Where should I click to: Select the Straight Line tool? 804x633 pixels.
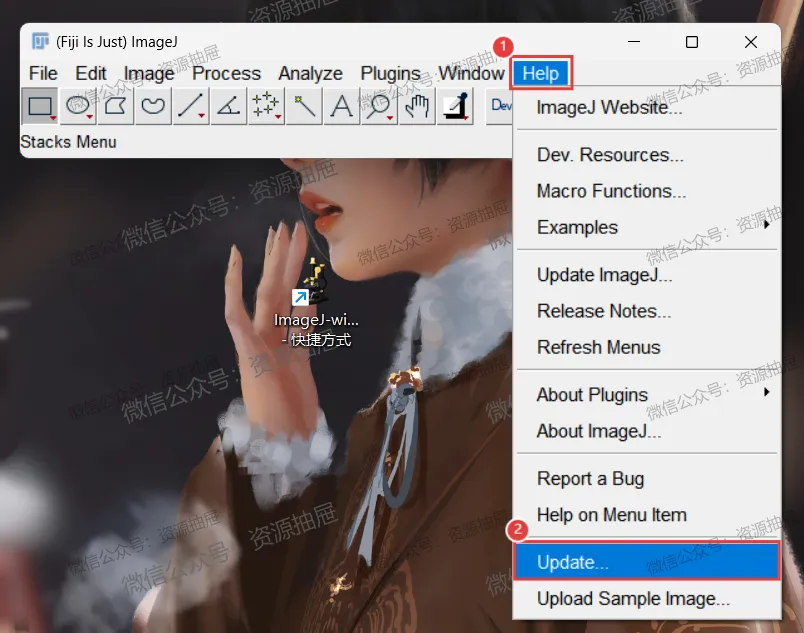point(191,106)
